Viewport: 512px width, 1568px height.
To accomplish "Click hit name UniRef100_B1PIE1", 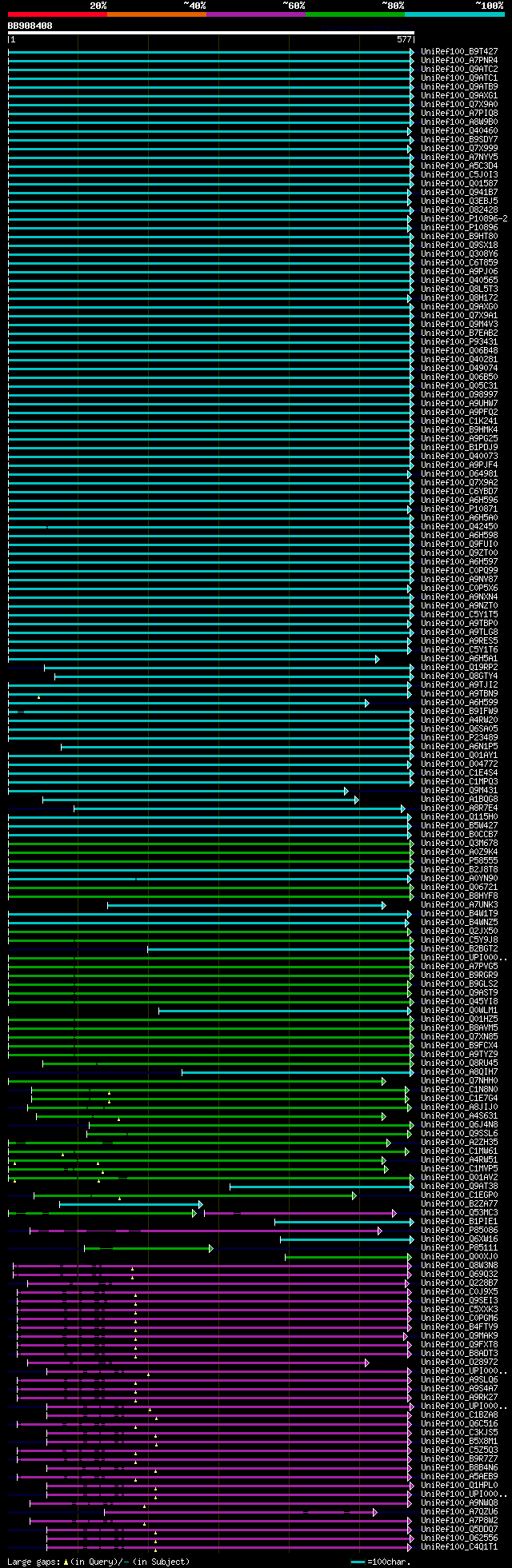I will pos(459,1221).
